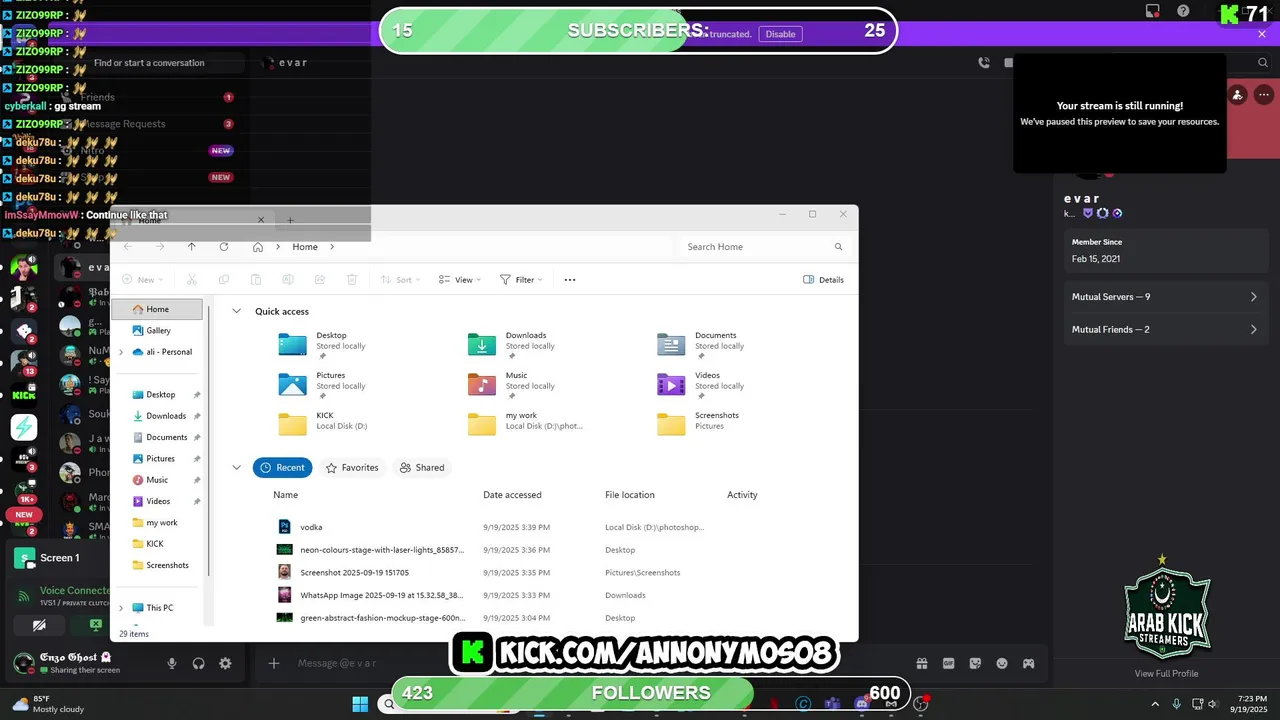Open the View dropdown in File Explorer
Screen dimensions: 1280x720
(x=459, y=280)
